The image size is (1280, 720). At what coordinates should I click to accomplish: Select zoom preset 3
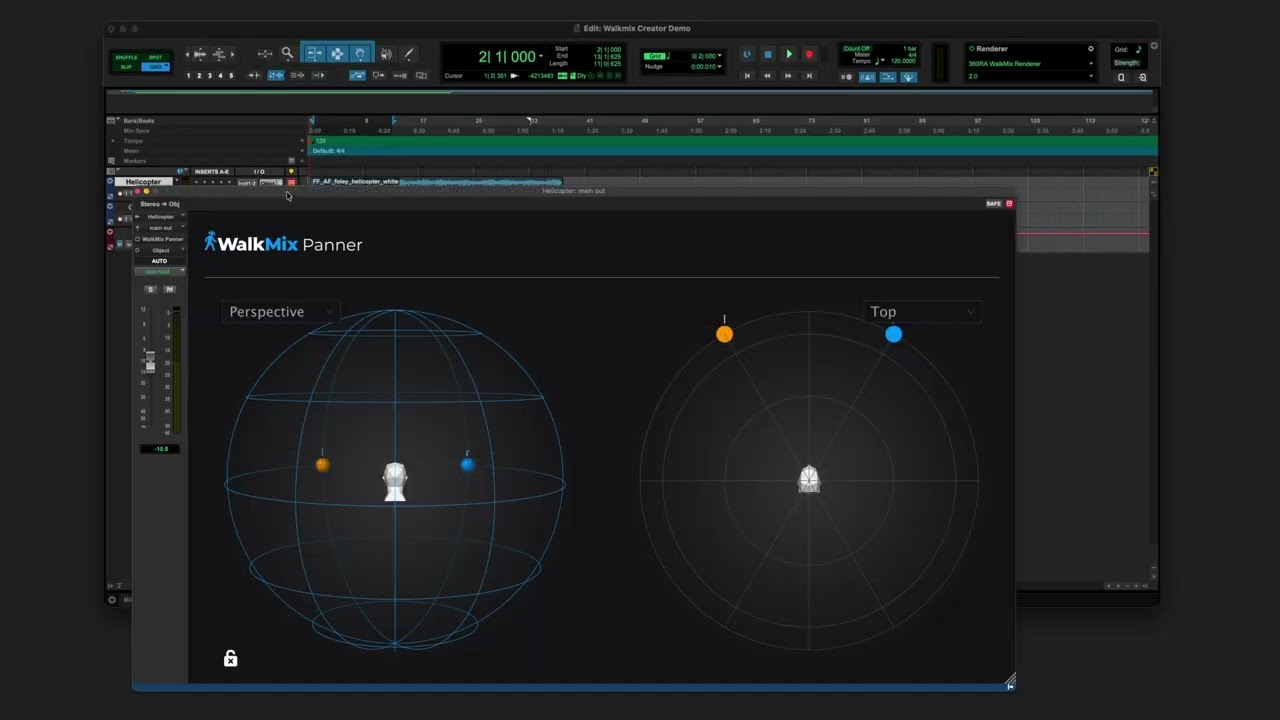210,75
